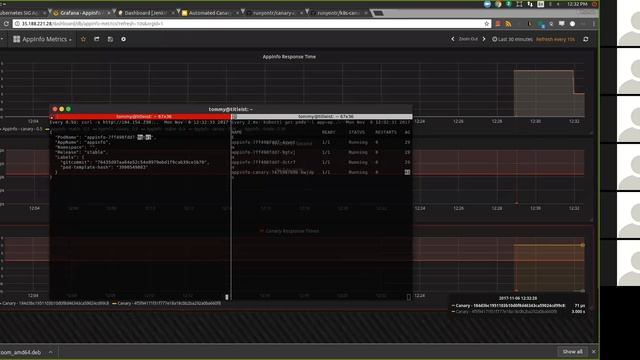Toggle the first Canary hash legend series

point(55,303)
